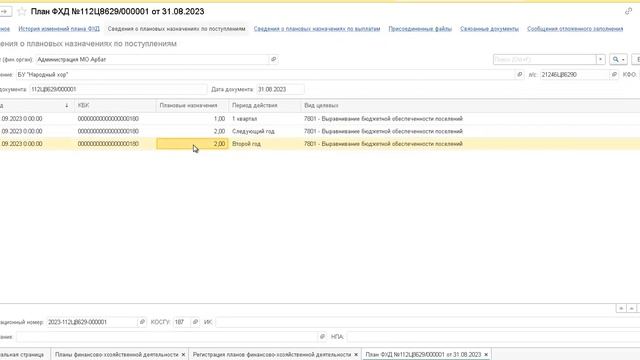Open link icon beside registration number 2023-112Ц8629-000001
This screenshot has width=640, height=360.
click(x=142, y=322)
